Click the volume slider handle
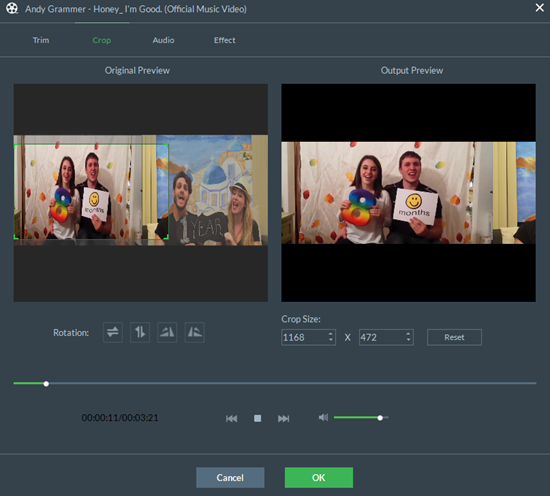 click(380, 418)
